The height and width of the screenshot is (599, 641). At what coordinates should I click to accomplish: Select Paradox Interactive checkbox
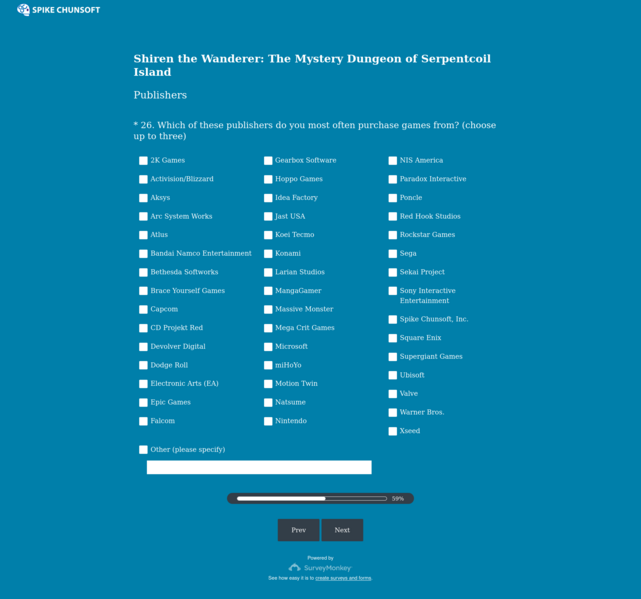pyautogui.click(x=393, y=179)
